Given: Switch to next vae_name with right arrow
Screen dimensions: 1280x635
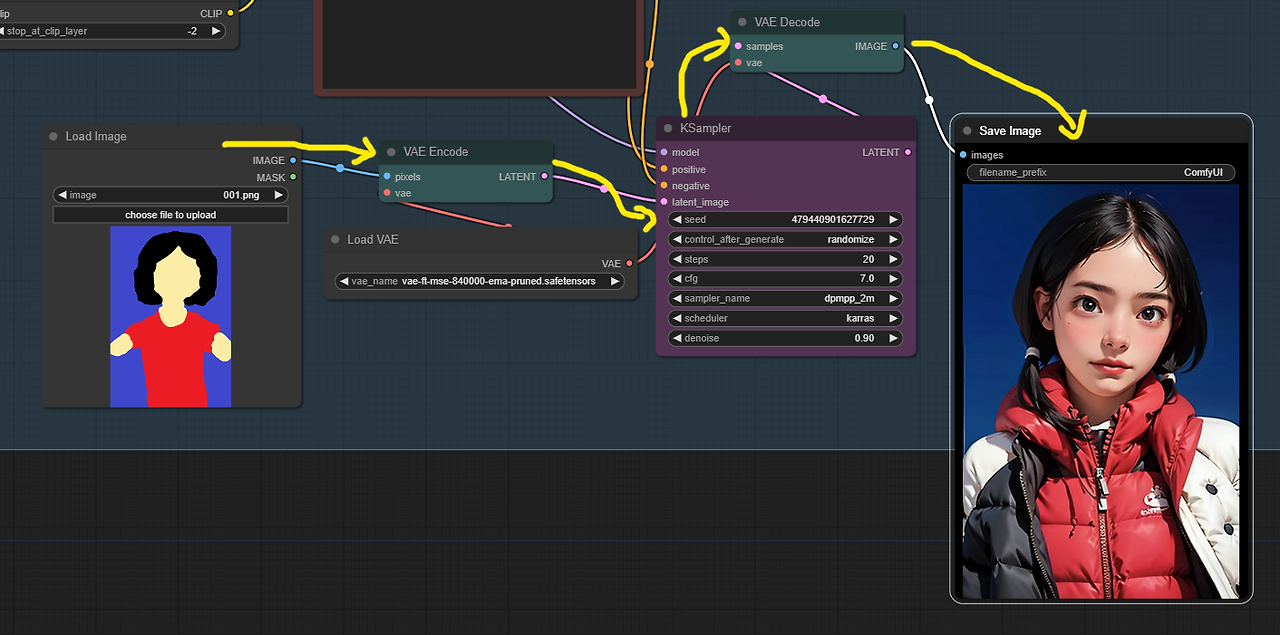Looking at the screenshot, I should pyautogui.click(x=614, y=281).
